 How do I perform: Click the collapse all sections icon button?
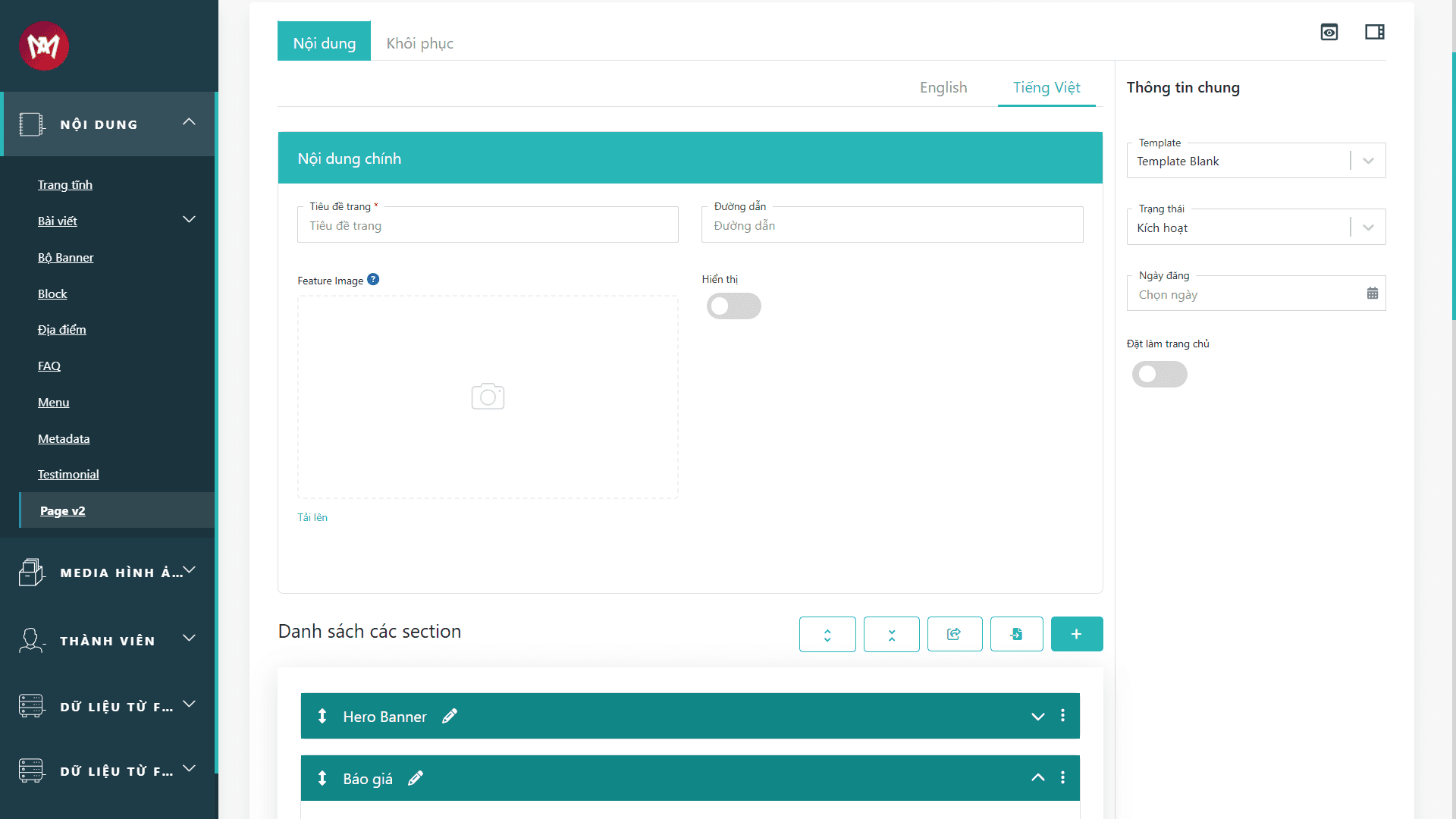pos(892,634)
